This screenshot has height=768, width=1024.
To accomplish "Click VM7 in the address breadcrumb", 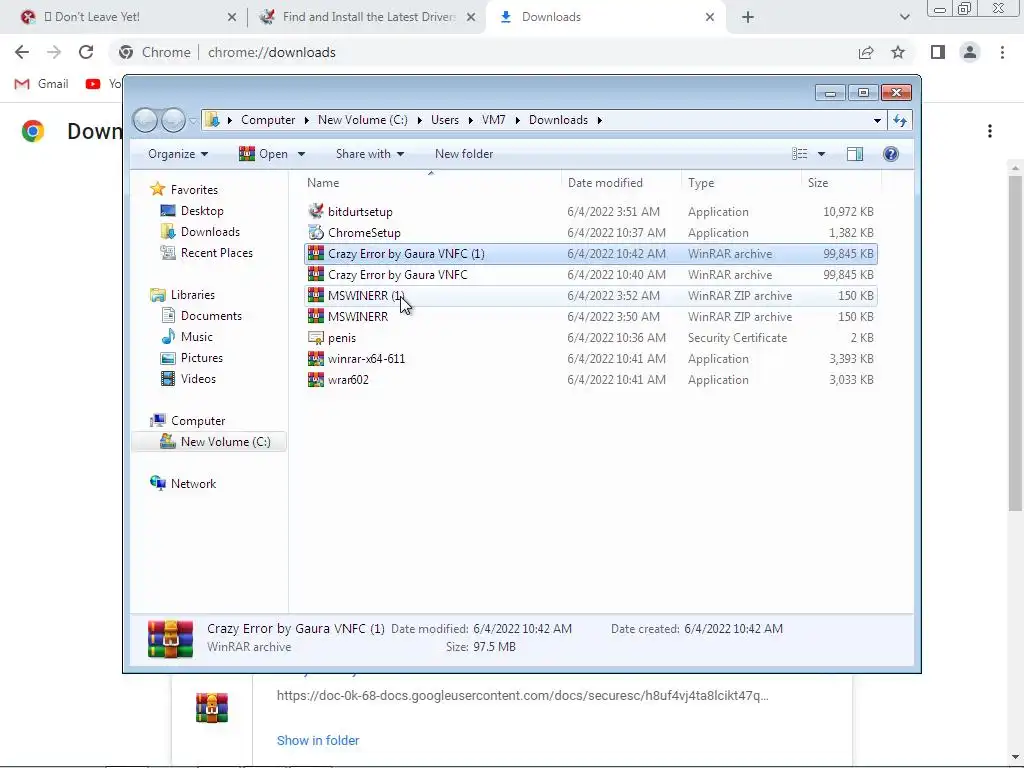I will (x=493, y=120).
